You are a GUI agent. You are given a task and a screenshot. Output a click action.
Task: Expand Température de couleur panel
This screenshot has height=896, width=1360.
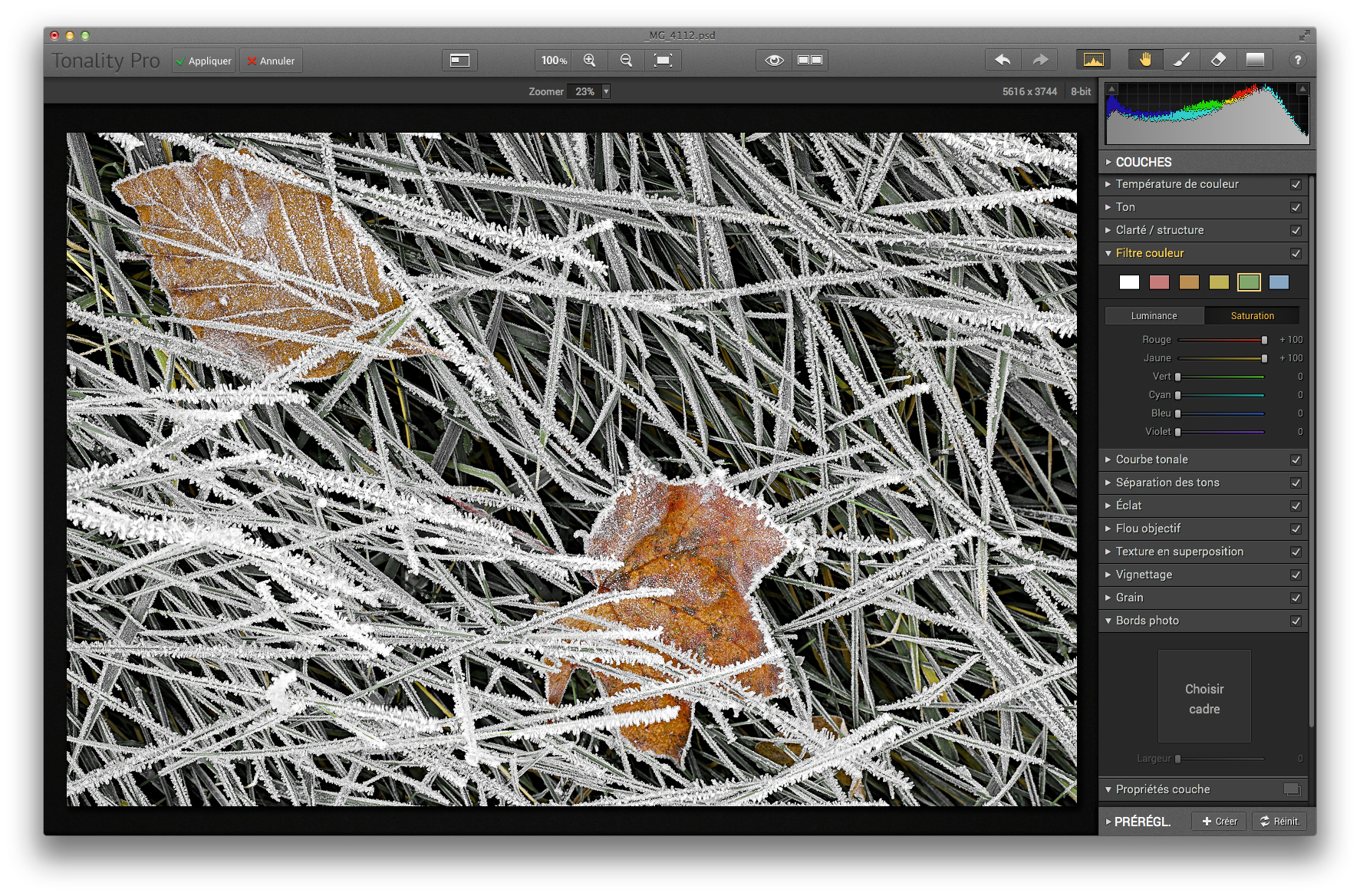tap(1108, 184)
